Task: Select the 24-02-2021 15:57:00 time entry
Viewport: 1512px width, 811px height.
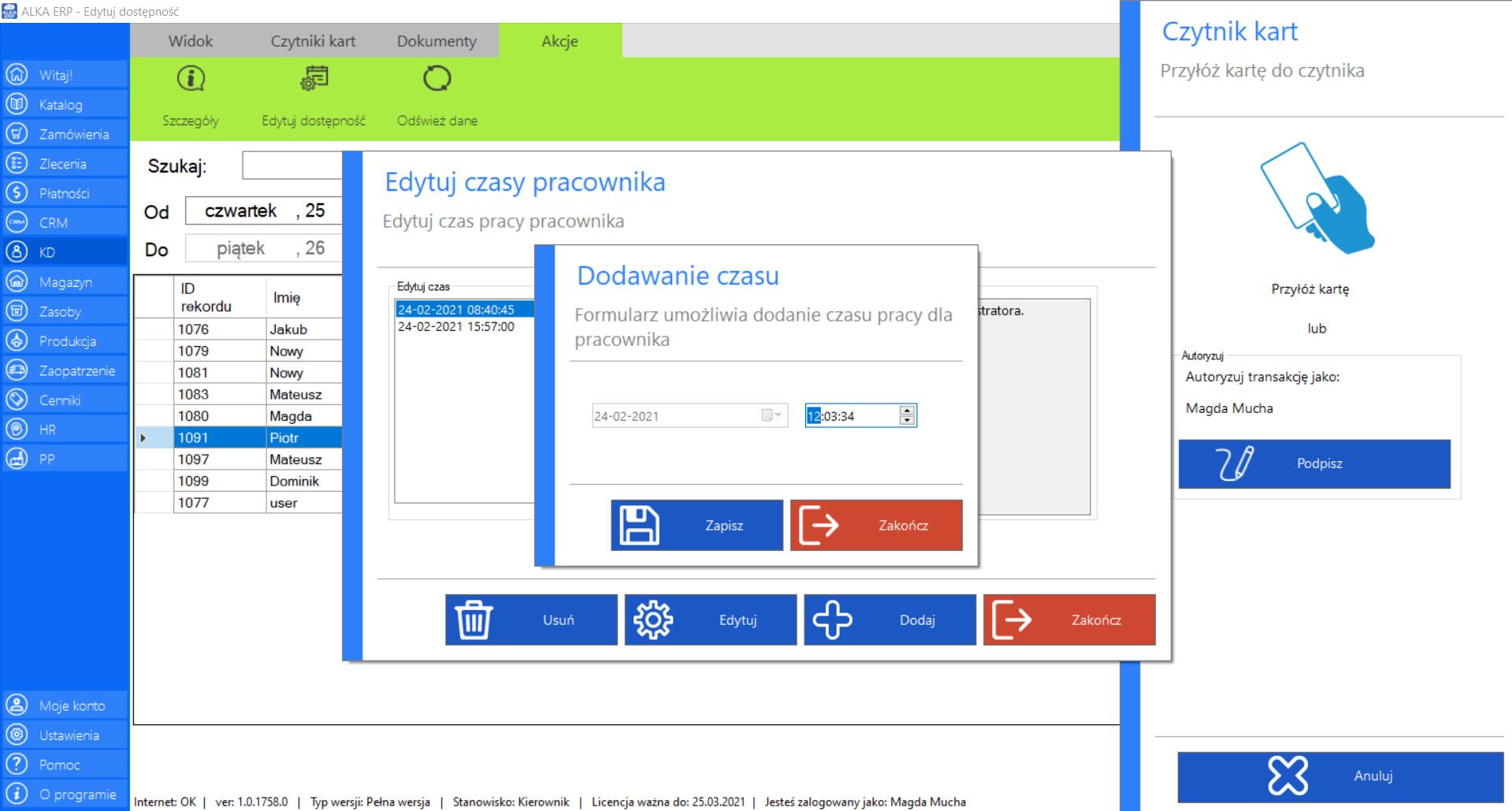Action: 456,326
